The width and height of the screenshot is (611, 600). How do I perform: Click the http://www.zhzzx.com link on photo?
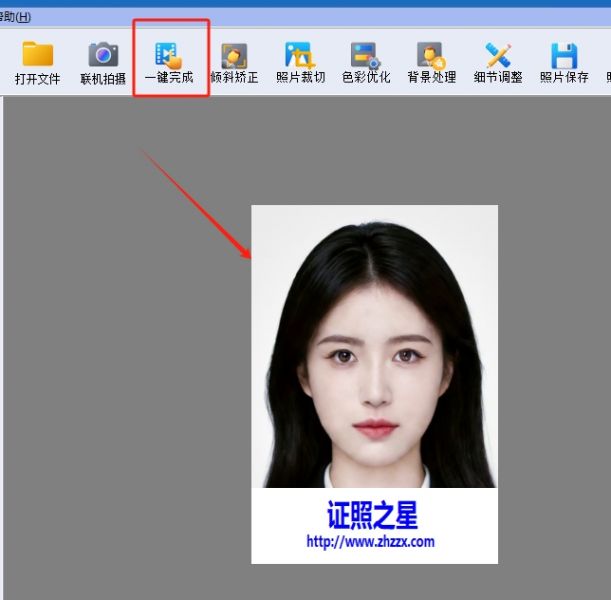tap(370, 542)
